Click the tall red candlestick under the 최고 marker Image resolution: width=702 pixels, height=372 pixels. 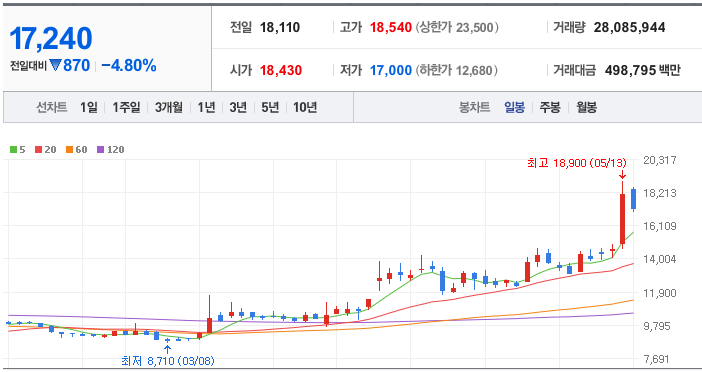pos(622,218)
